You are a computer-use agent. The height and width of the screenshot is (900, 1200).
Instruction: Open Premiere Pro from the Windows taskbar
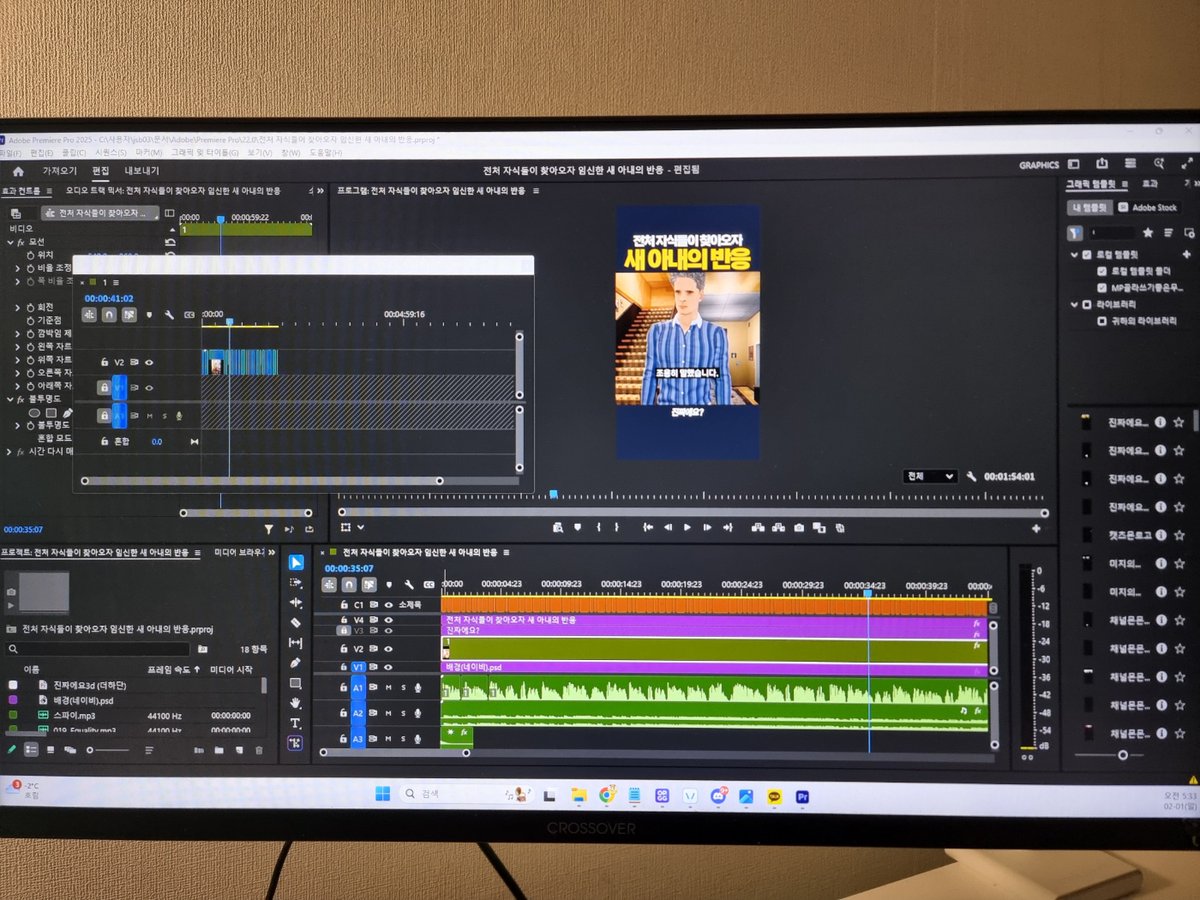click(x=802, y=796)
